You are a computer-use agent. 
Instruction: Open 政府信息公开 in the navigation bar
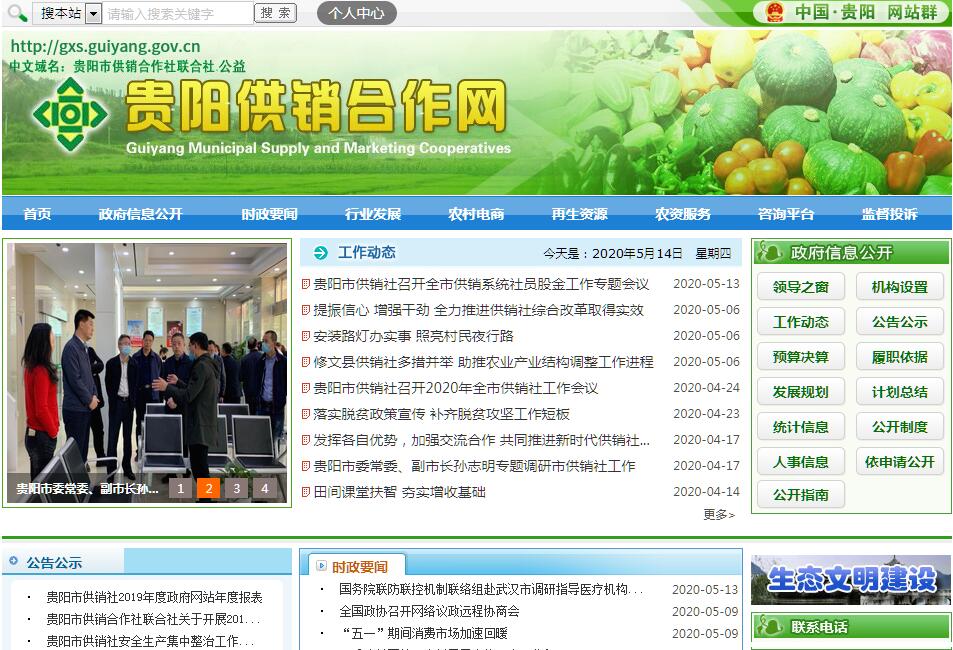[x=140, y=214]
